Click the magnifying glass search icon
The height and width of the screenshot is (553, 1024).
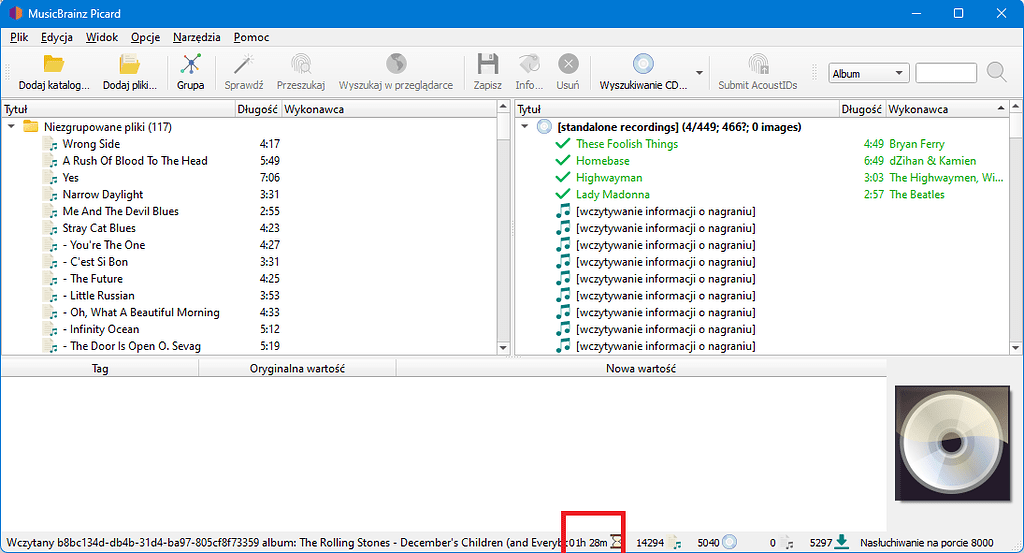click(x=997, y=72)
